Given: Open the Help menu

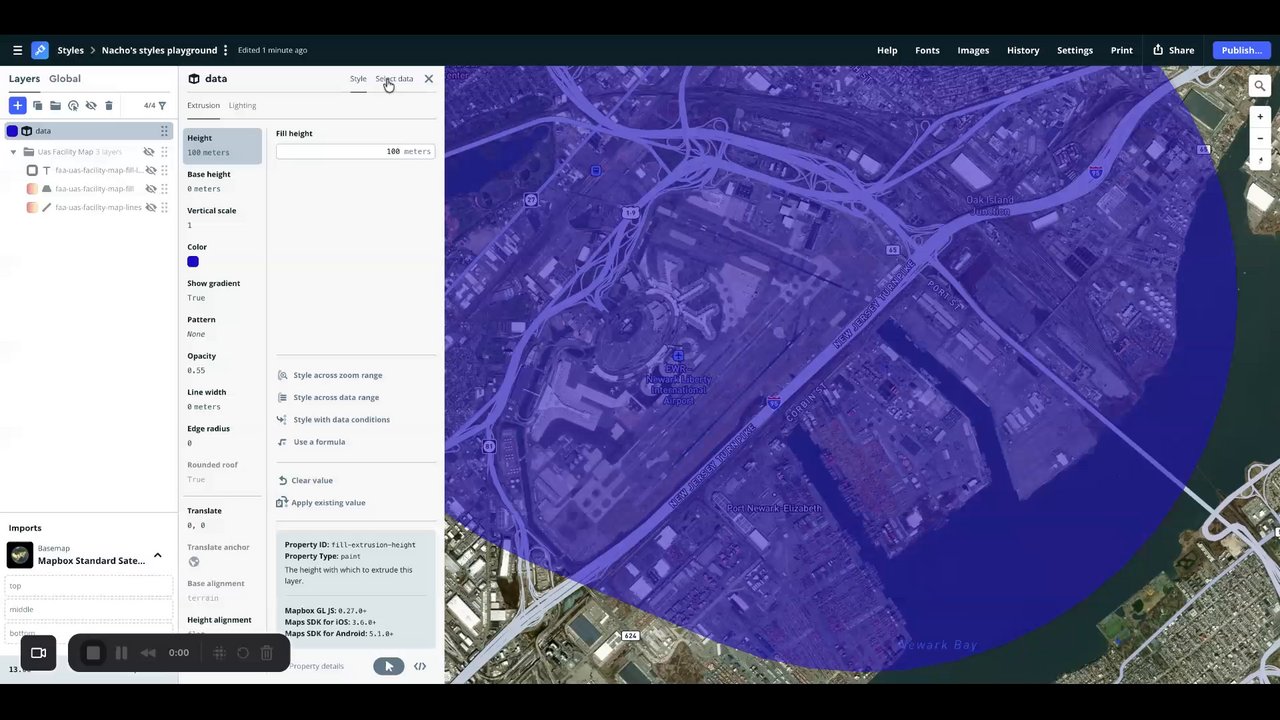Looking at the screenshot, I should [x=887, y=50].
